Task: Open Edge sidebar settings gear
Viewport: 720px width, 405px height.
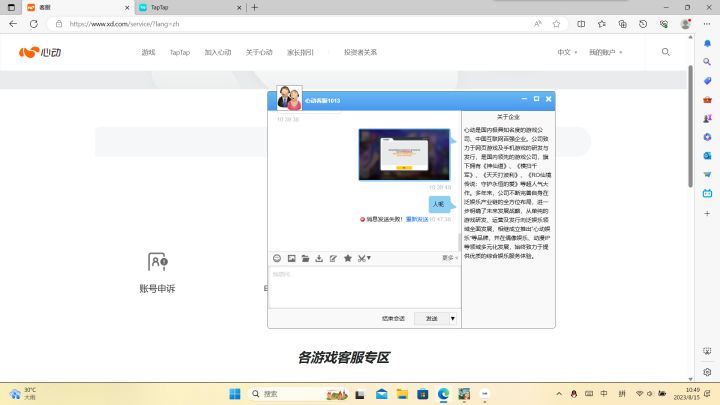Action: (x=707, y=372)
